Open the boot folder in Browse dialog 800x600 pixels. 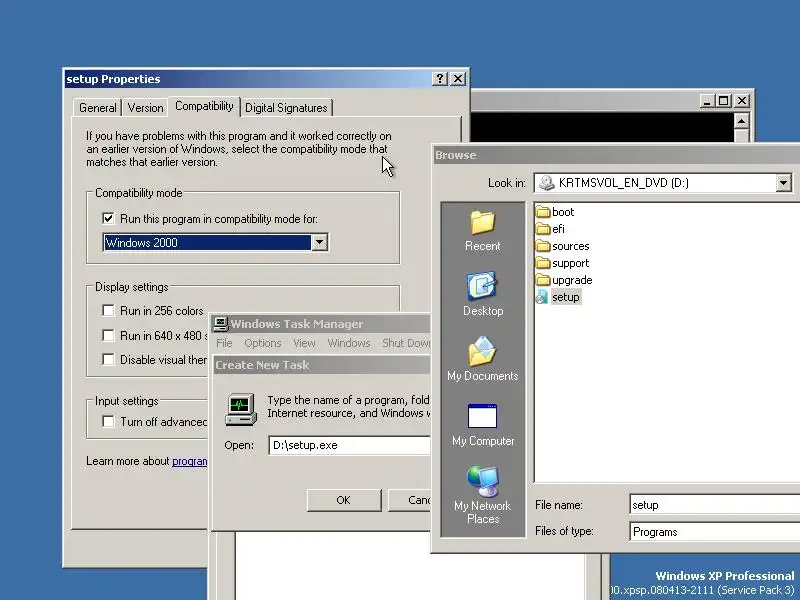tap(555, 212)
